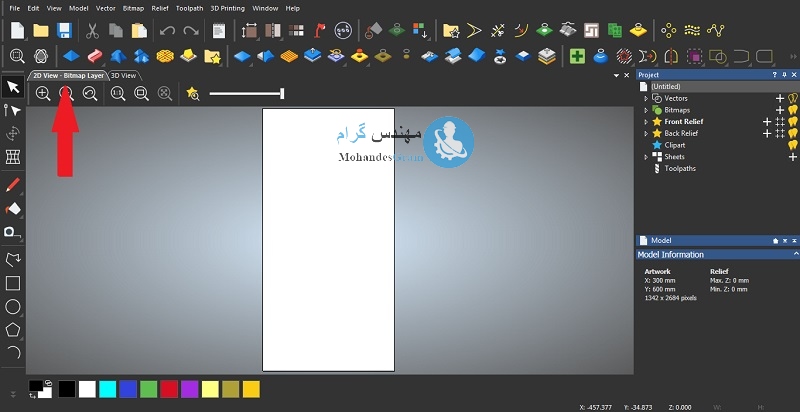The height and width of the screenshot is (412, 800).
Task: Open the Relief menu
Action: [x=159, y=8]
